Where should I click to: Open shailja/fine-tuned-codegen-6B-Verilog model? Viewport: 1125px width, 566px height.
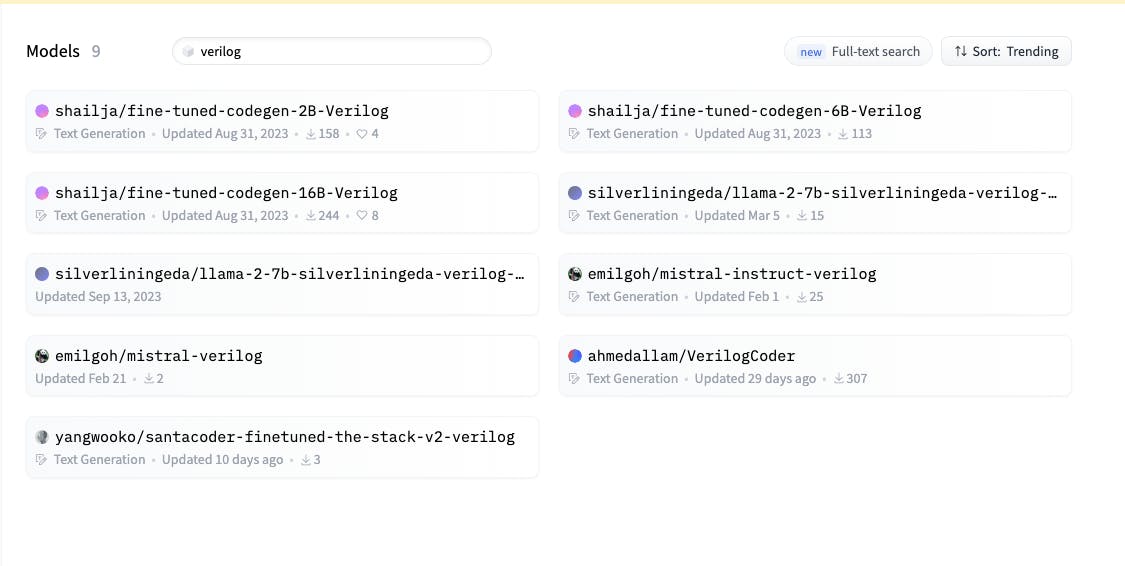click(754, 111)
